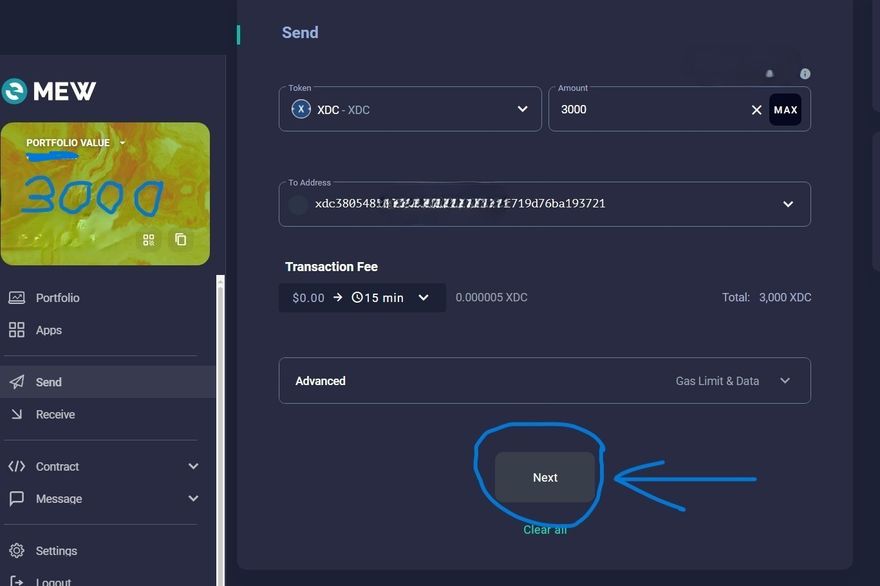Expand the Advanced Gas Limit & Data section
The image size is (880, 586).
[784, 381]
